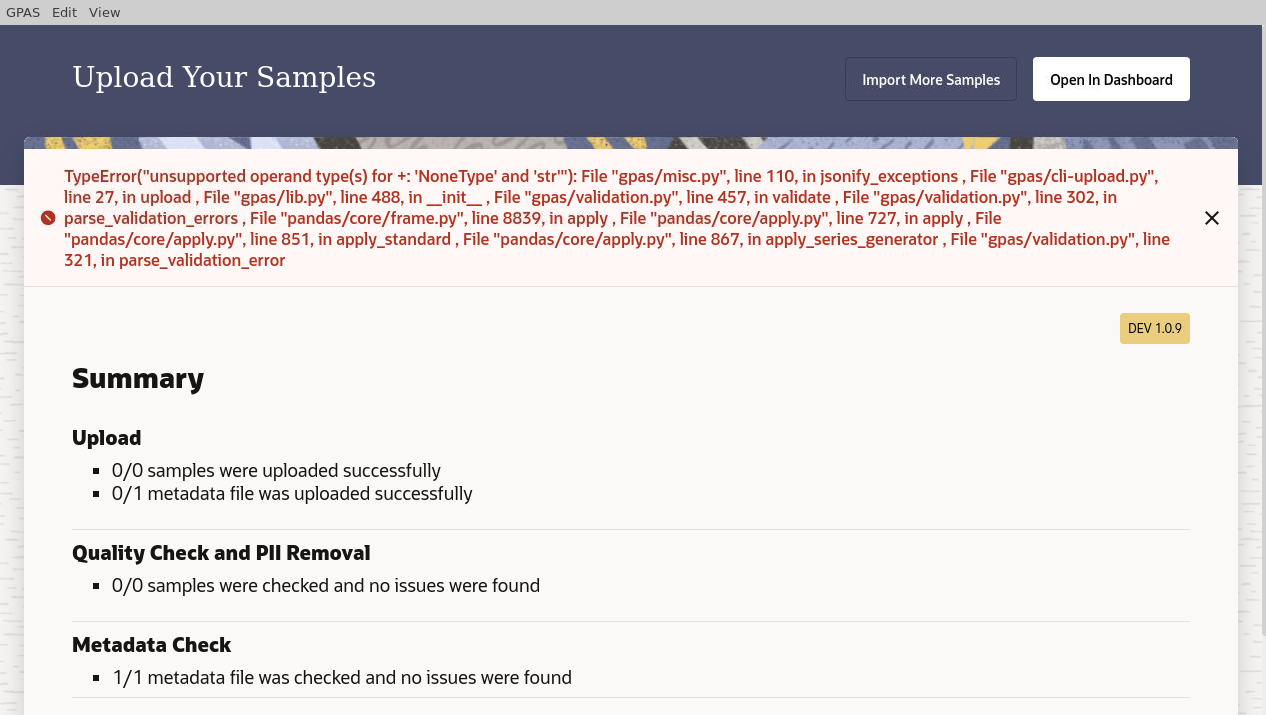This screenshot has height=715, width=1266.
Task: Click the red prohibition error icon
Action: (48, 217)
